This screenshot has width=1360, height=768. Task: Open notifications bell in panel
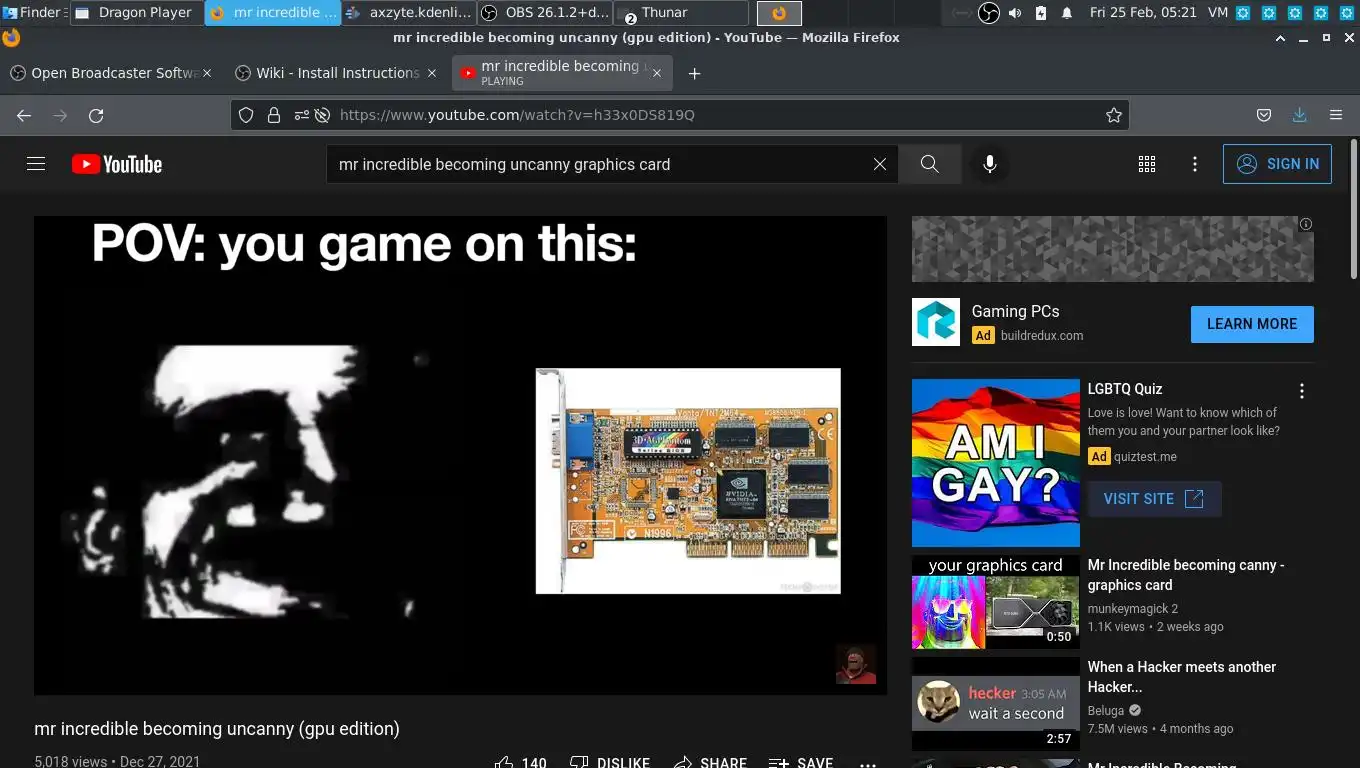pos(1067,13)
